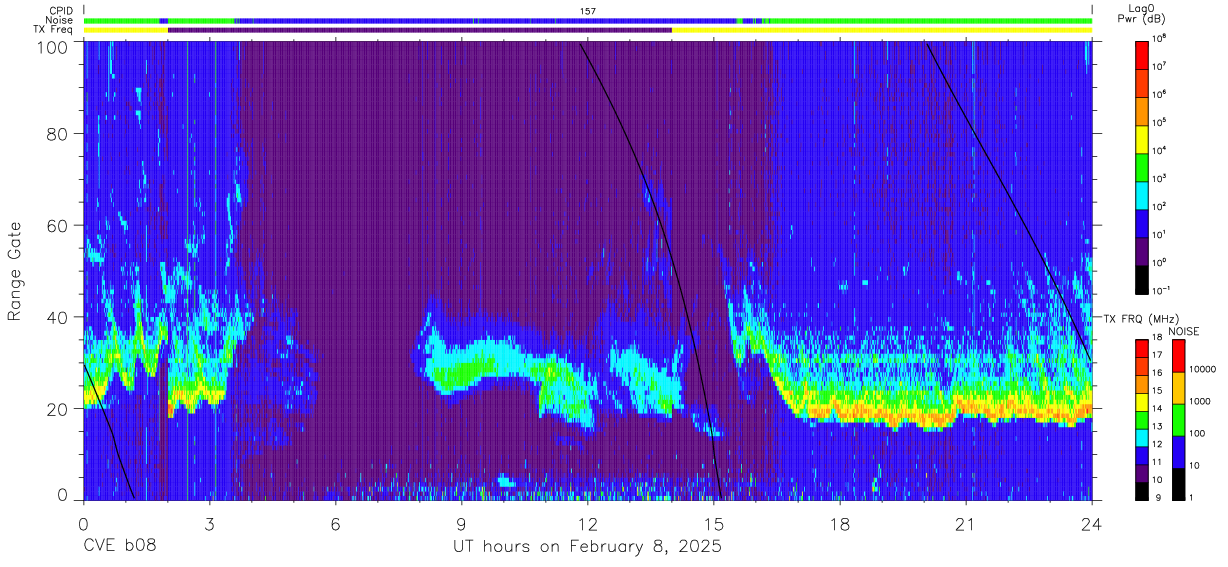
Task: Select the yellow 14–15 MHz TX FRQ swatch
Action: click(1142, 402)
